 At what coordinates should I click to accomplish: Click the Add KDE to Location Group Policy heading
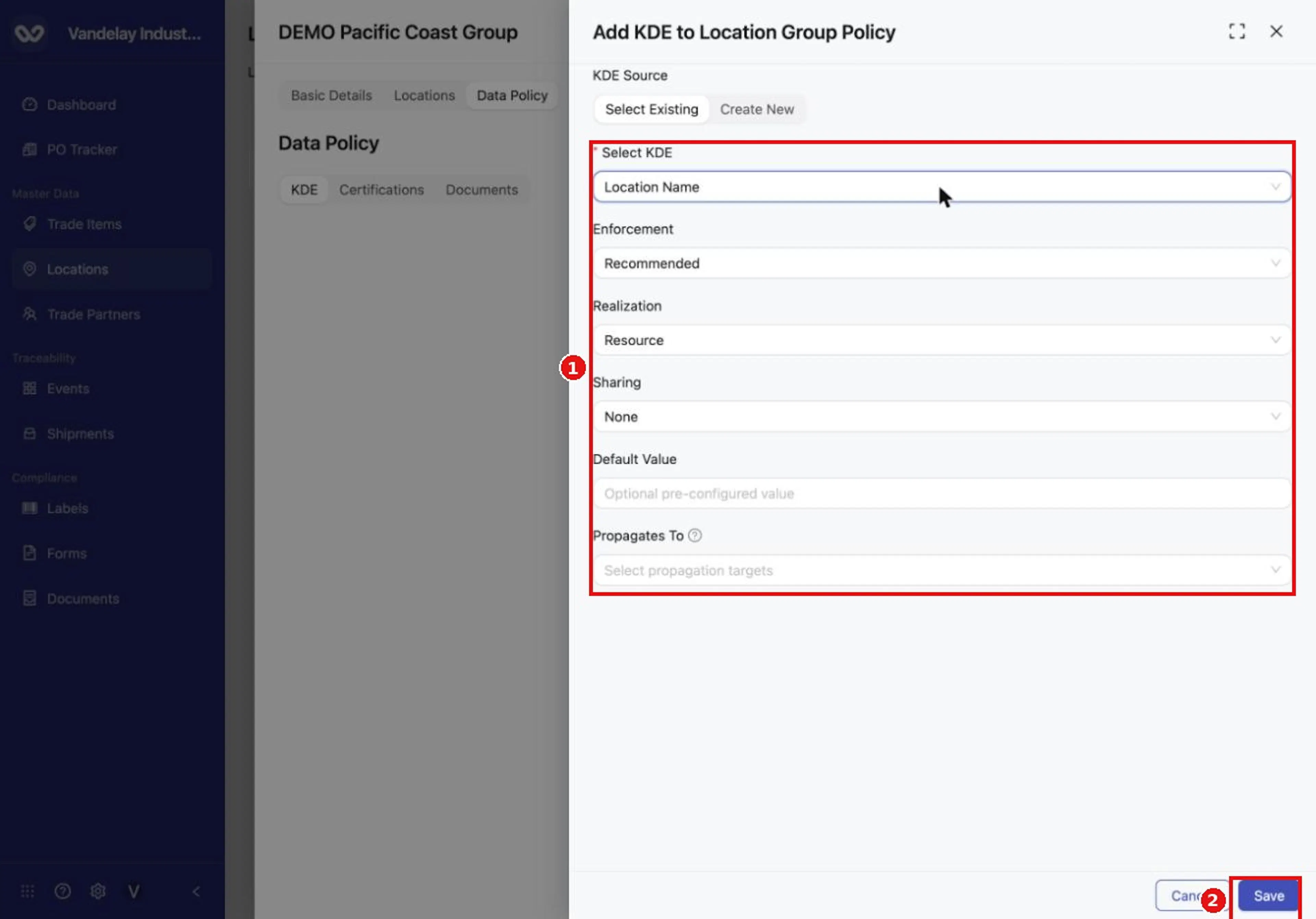tap(744, 32)
